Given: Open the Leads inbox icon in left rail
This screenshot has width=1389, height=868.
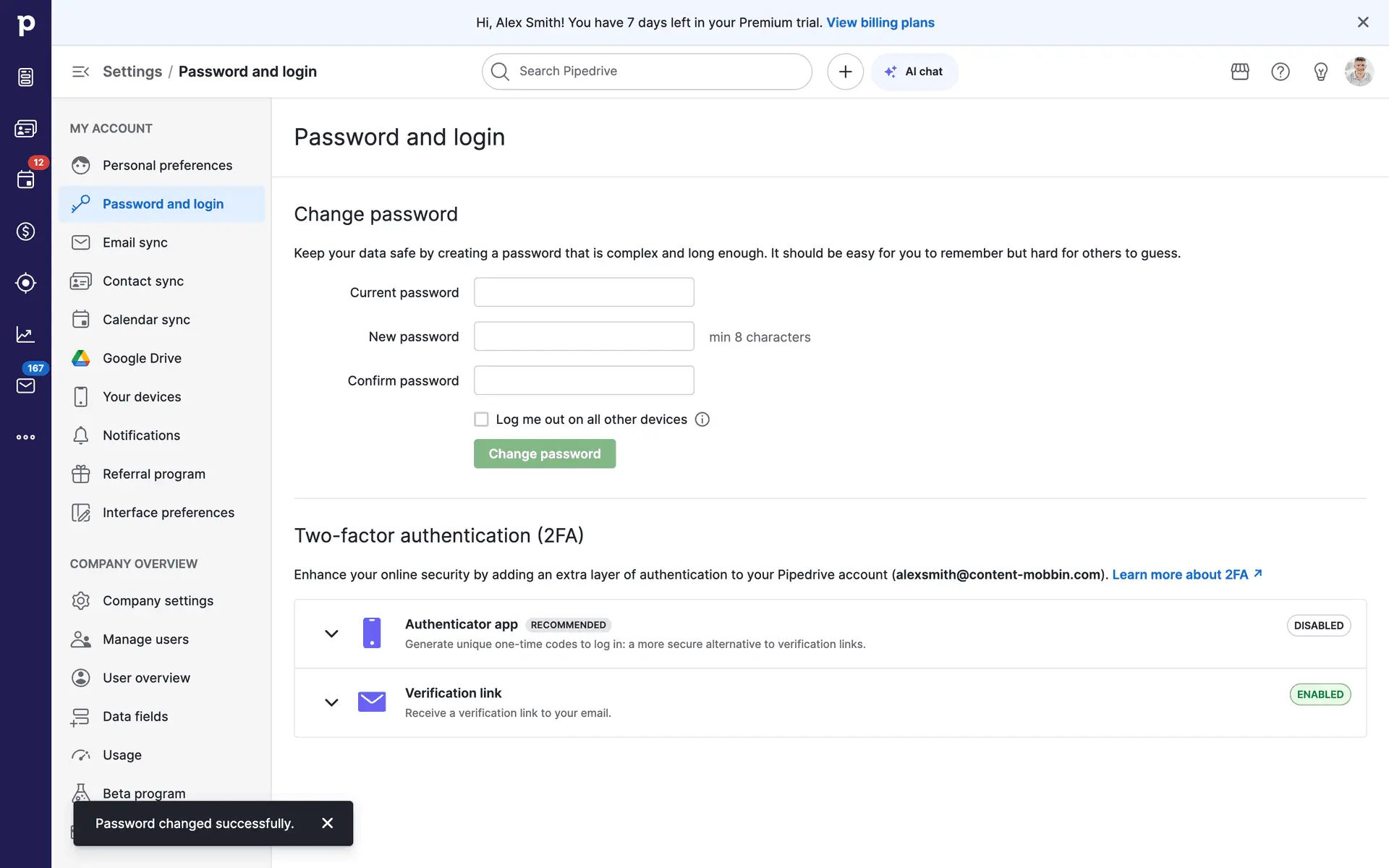Looking at the screenshot, I should [x=25, y=77].
